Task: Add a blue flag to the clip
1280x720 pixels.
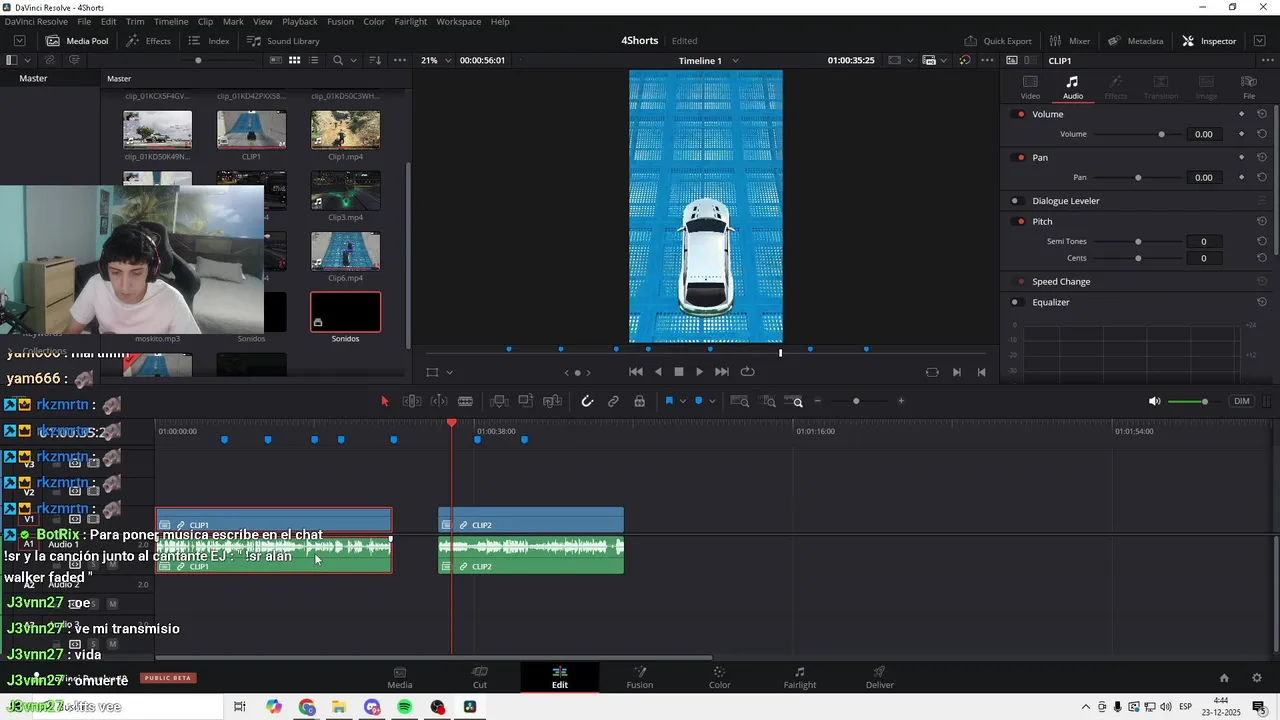Action: [669, 401]
